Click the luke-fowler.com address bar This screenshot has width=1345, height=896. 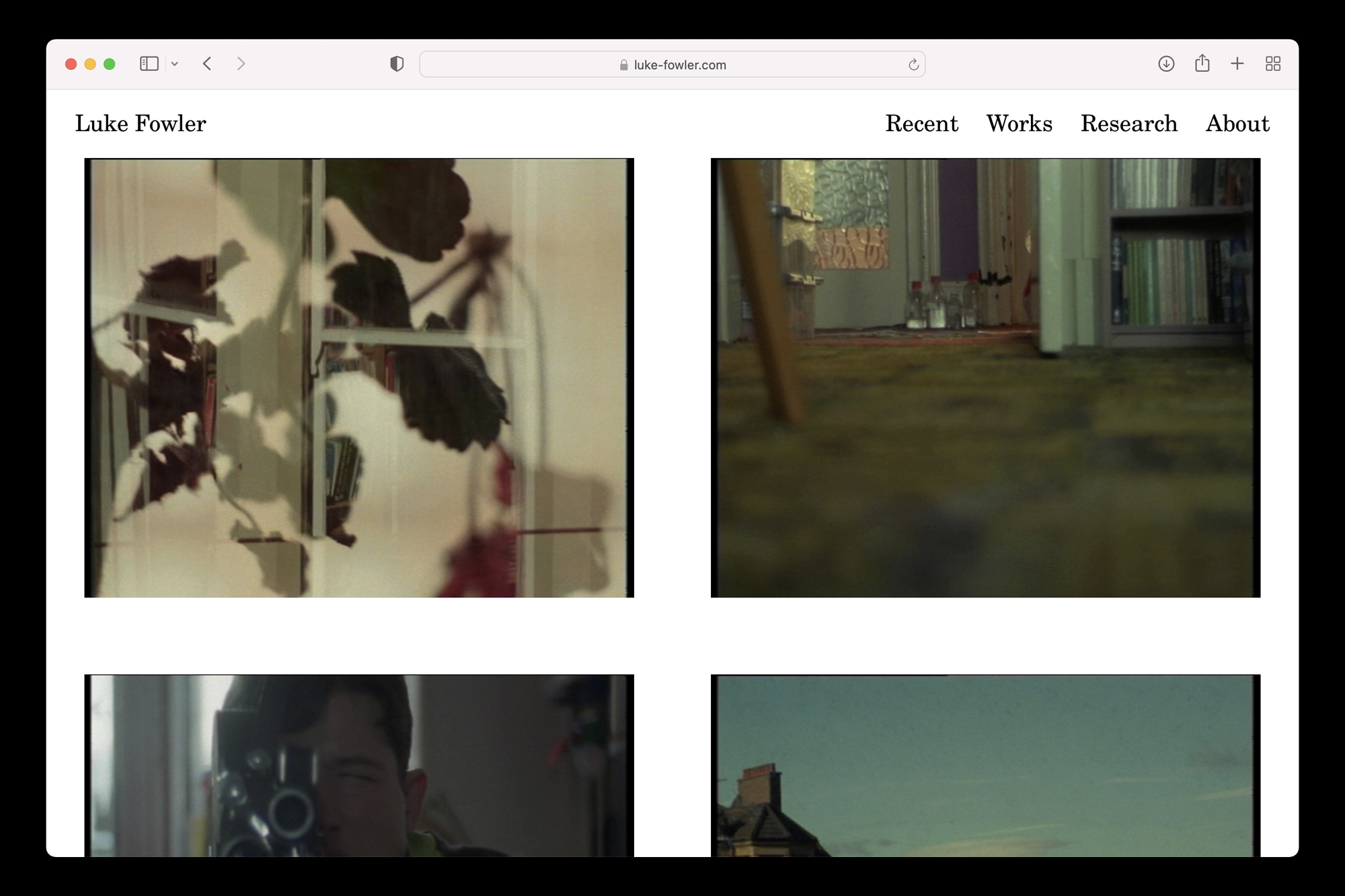[672, 65]
